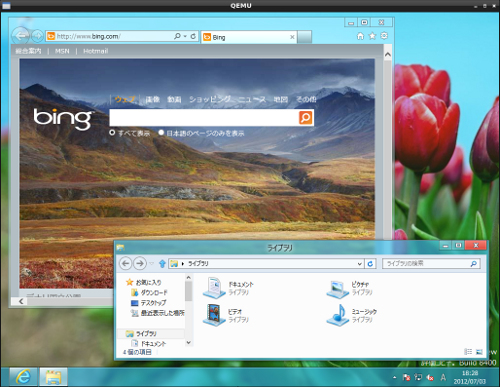The height and width of the screenshot is (387, 500).
Task: Open the ミュージック library icon
Action: click(x=338, y=315)
